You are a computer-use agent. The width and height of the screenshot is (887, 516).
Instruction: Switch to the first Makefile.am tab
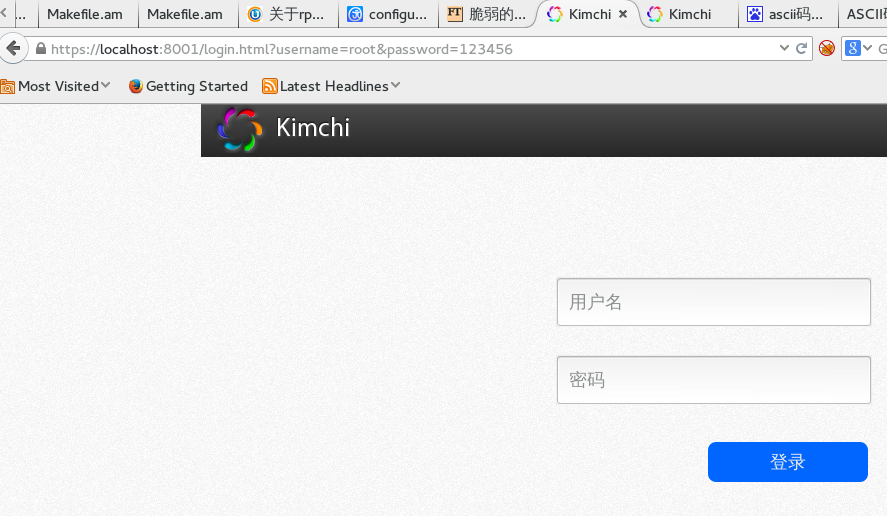[x=85, y=14]
